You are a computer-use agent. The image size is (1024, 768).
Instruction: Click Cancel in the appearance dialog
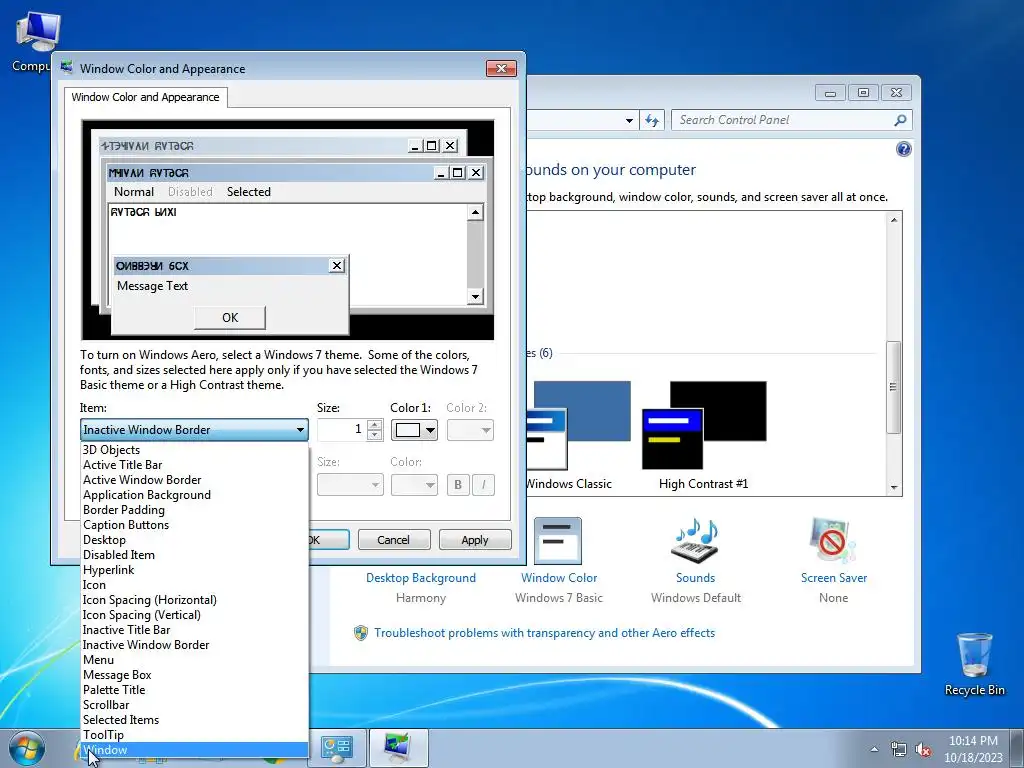coord(394,540)
